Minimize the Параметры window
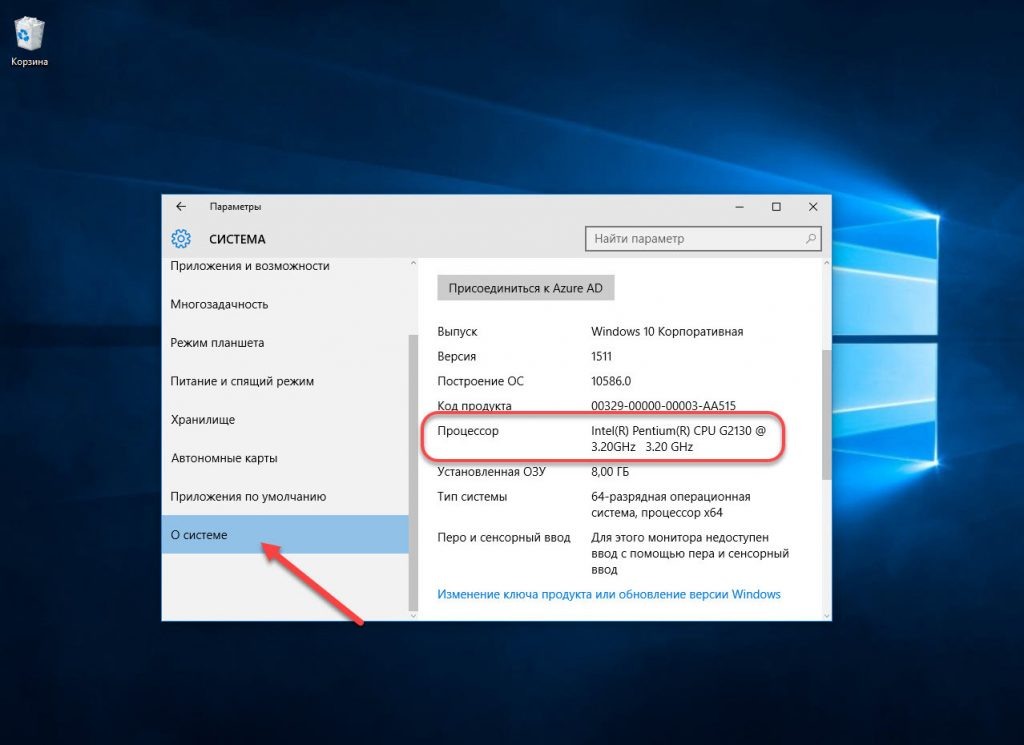1024x745 pixels. [x=739, y=206]
